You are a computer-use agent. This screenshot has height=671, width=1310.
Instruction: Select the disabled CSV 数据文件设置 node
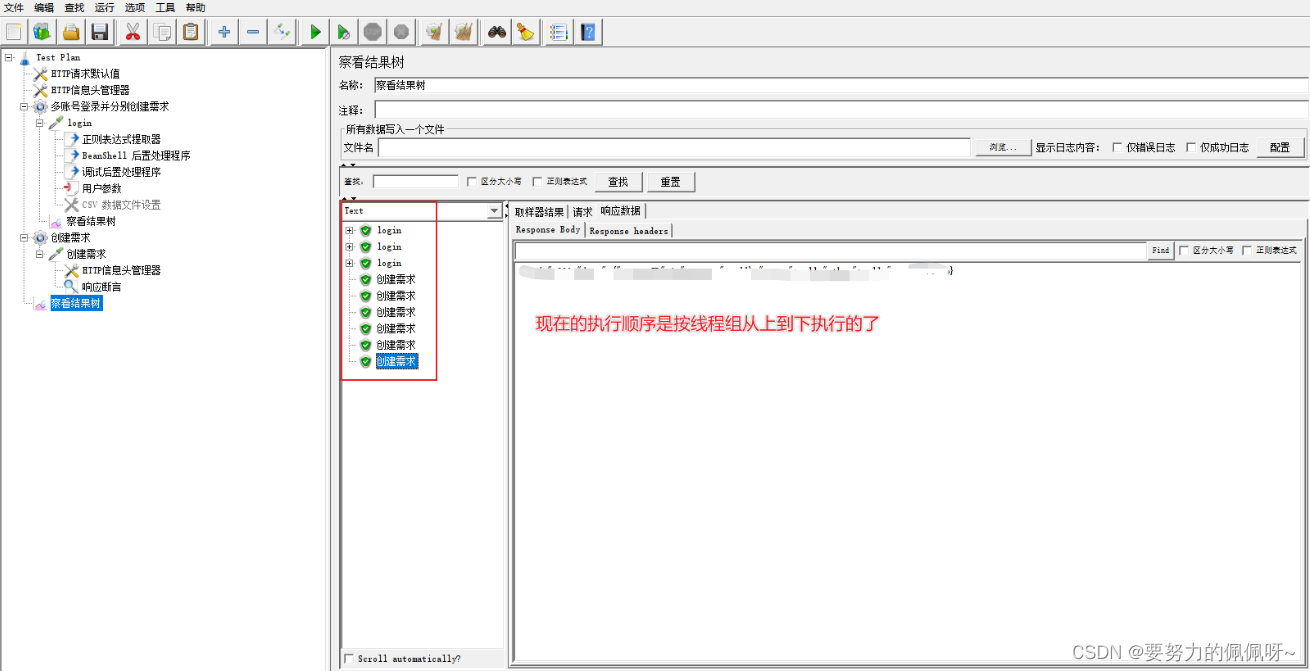pyautogui.click(x=121, y=205)
